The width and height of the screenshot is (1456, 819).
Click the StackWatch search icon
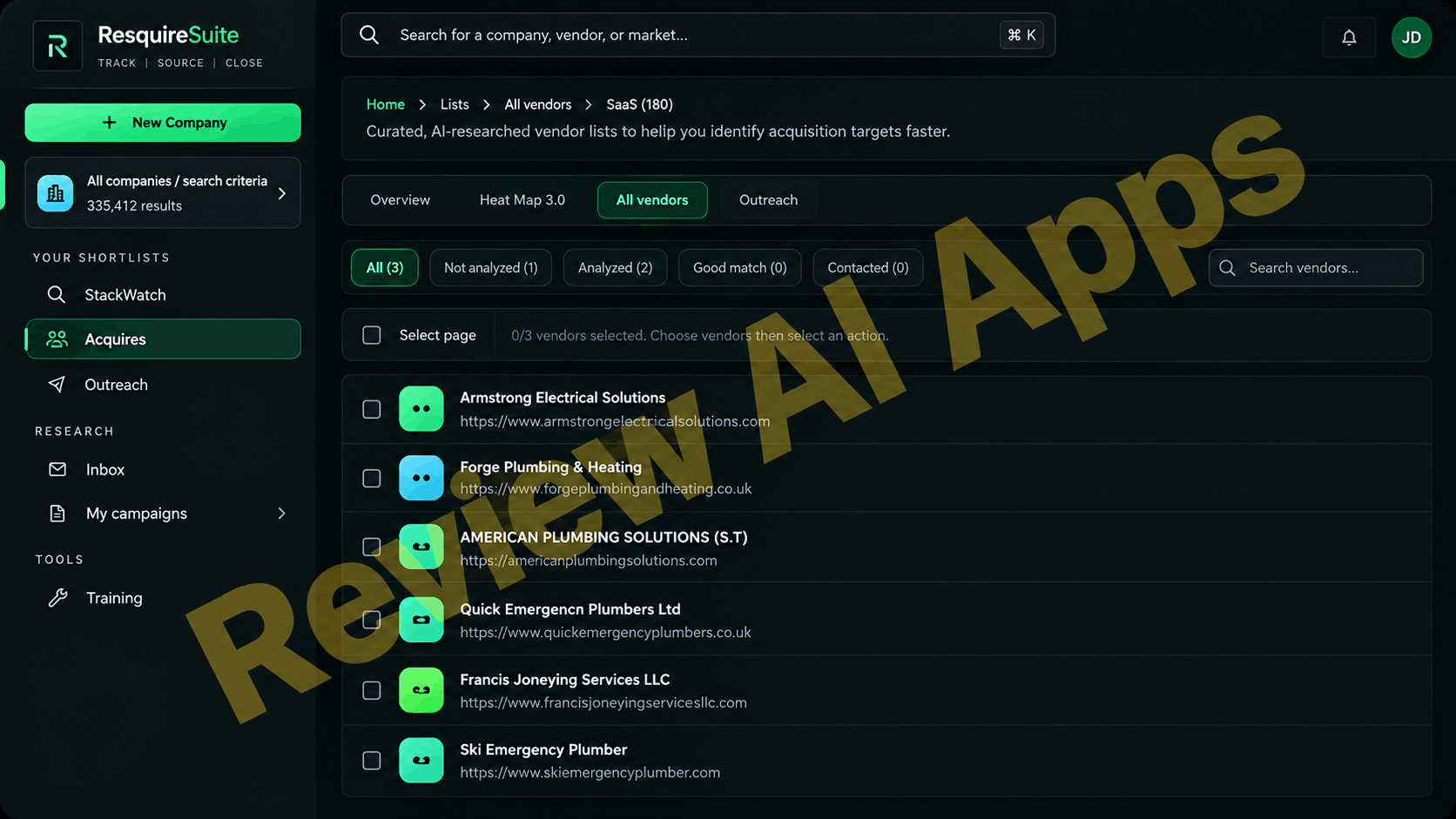[57, 295]
